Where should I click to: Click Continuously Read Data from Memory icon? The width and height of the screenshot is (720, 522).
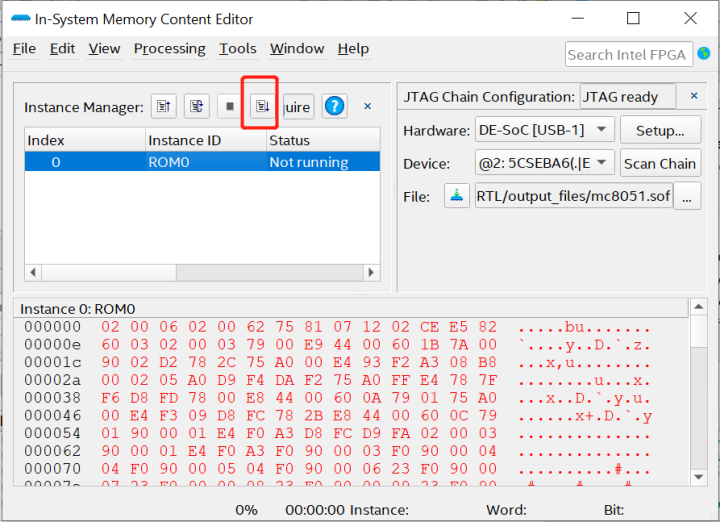click(197, 107)
